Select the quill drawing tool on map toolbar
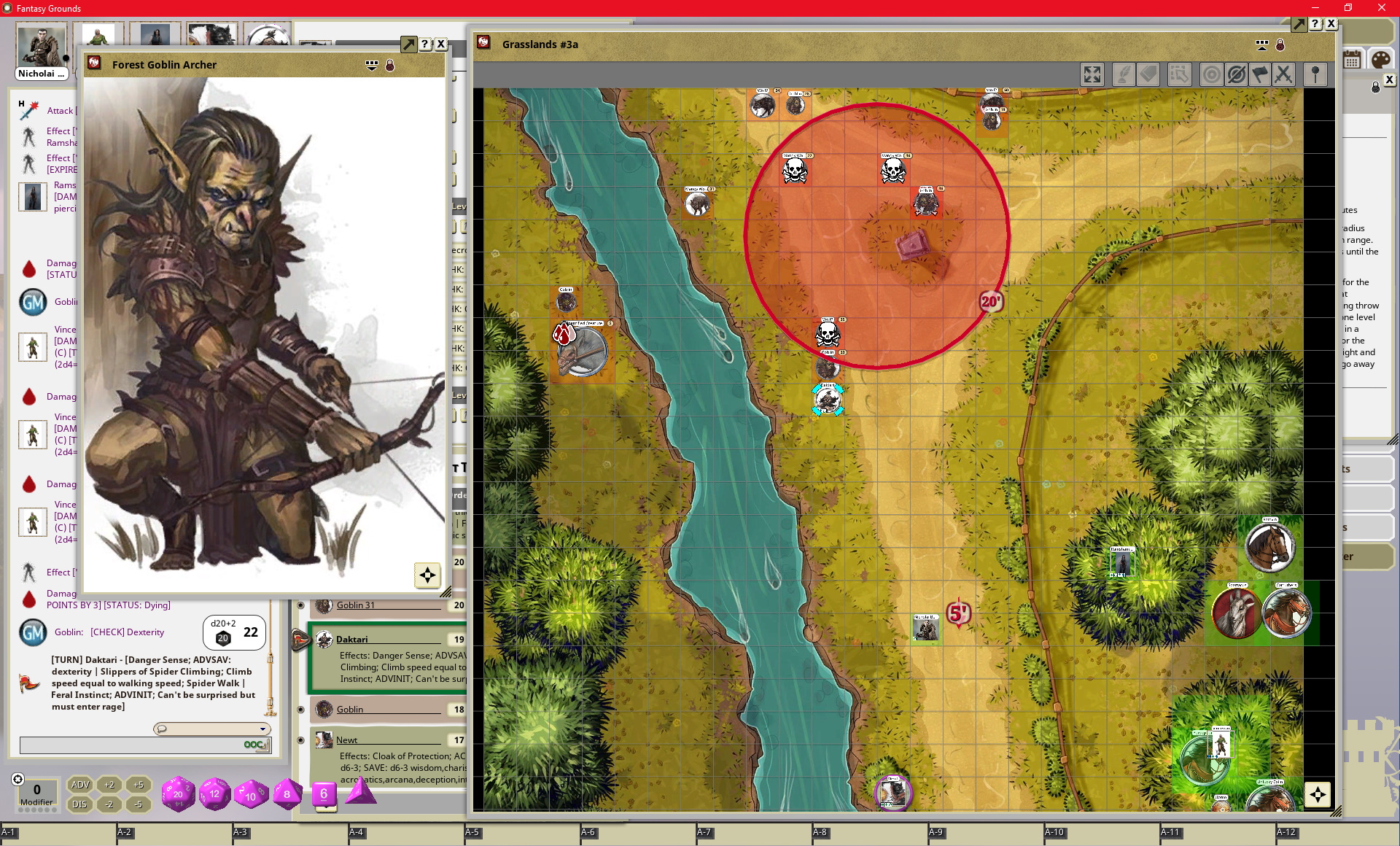1400x846 pixels. point(1124,74)
